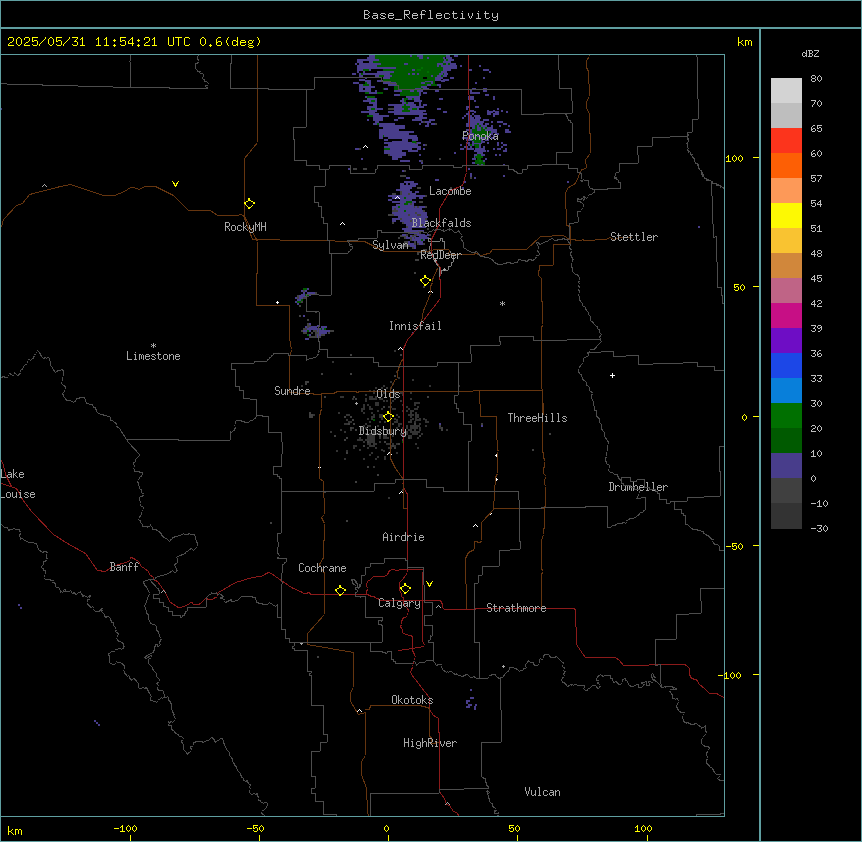Click the asterisk marker above Limestone label
This screenshot has height=842, width=862.
153,346
